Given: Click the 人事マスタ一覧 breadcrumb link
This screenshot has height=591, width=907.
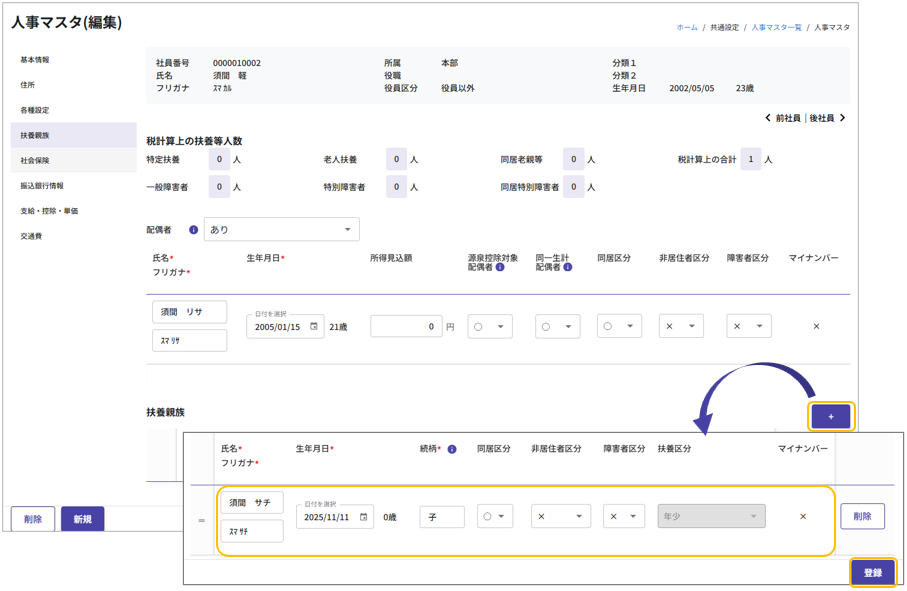Looking at the screenshot, I should (776, 28).
